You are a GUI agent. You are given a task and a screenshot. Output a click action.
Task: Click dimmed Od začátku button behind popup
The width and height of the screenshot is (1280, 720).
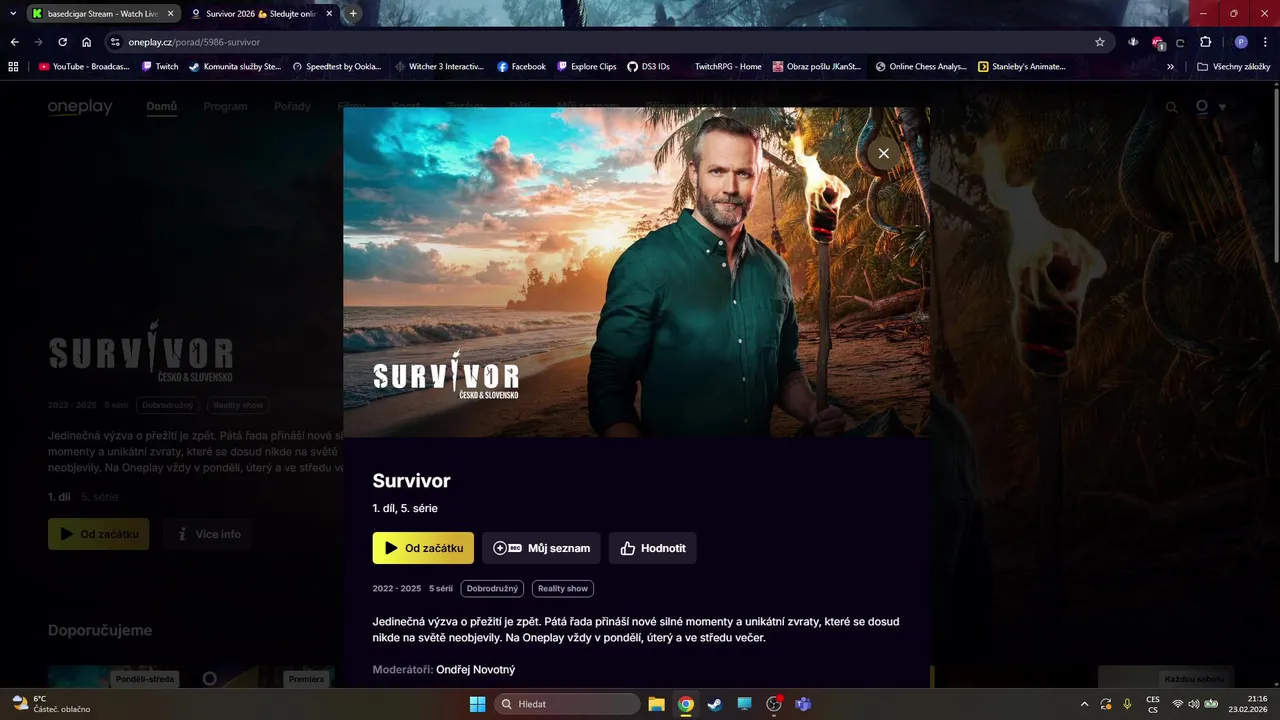(98, 534)
